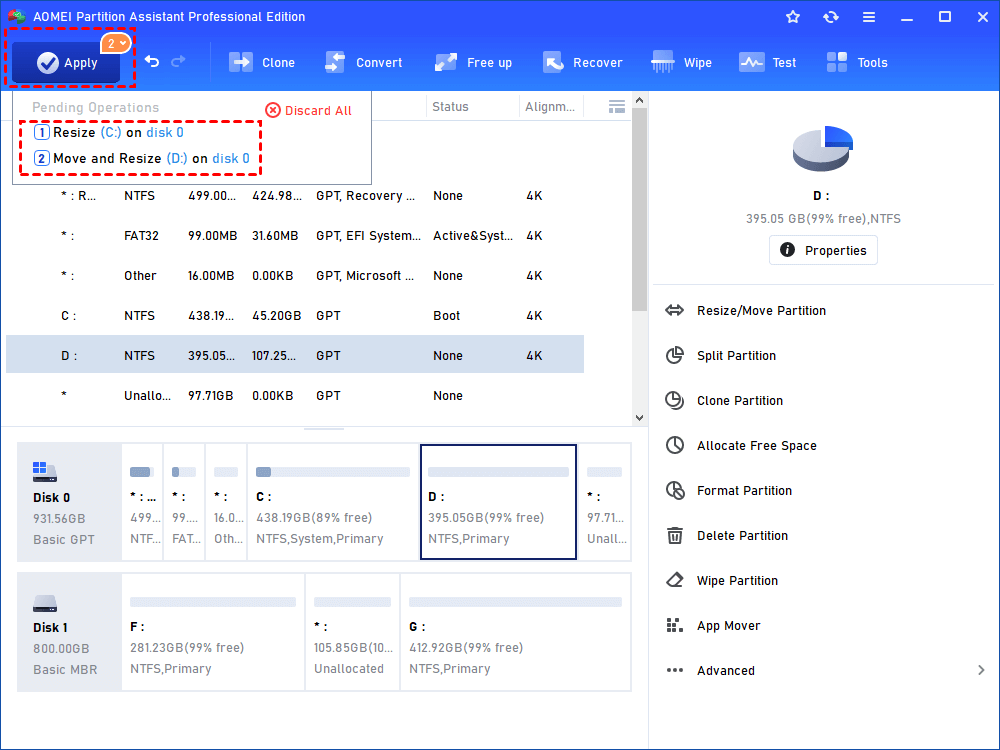Click the Apply button
The image size is (1000, 750).
(x=66, y=62)
